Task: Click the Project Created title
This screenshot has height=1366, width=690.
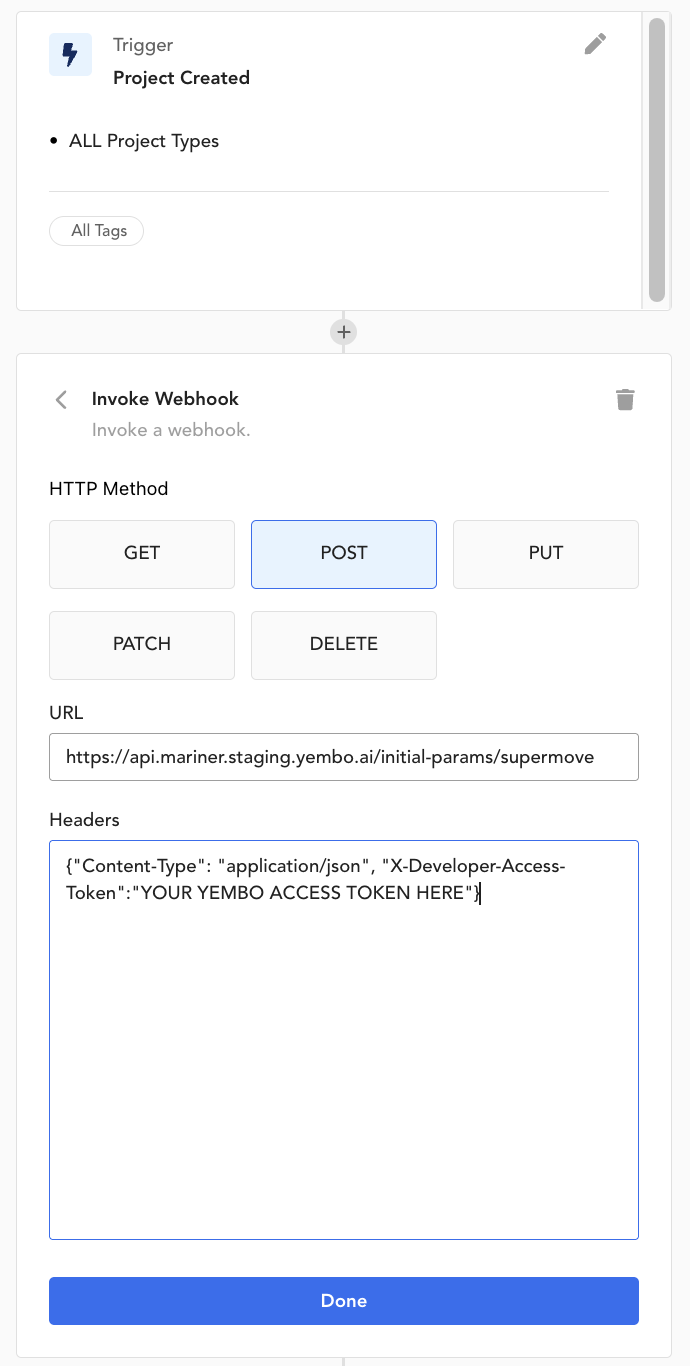Action: pos(181,78)
